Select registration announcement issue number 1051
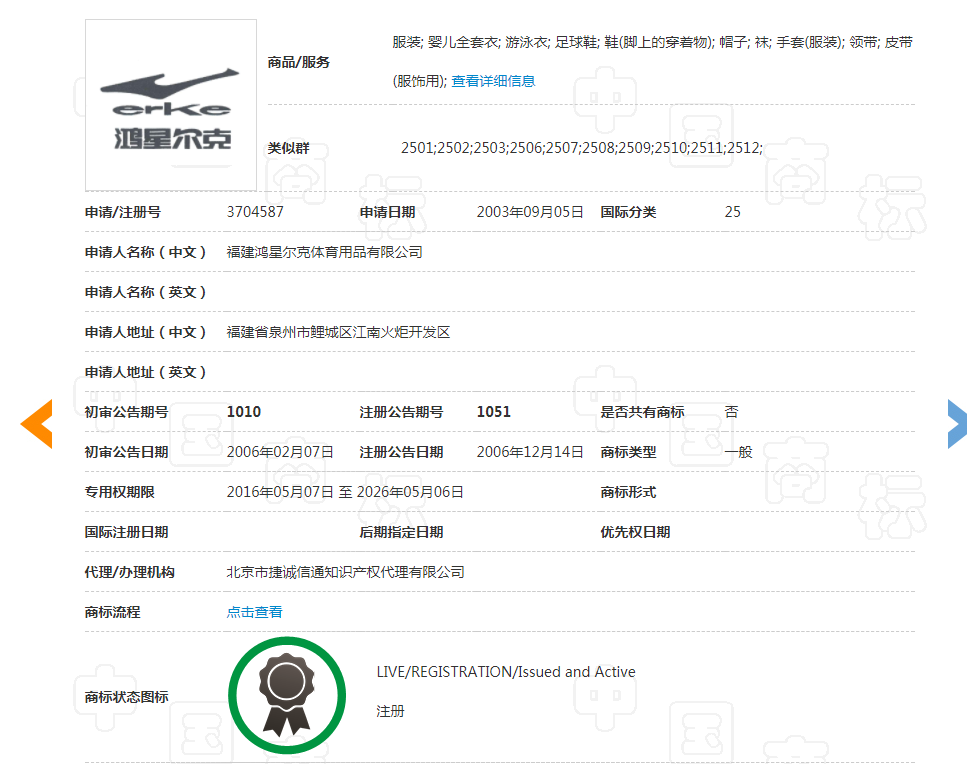The width and height of the screenshot is (967, 764). (x=493, y=411)
